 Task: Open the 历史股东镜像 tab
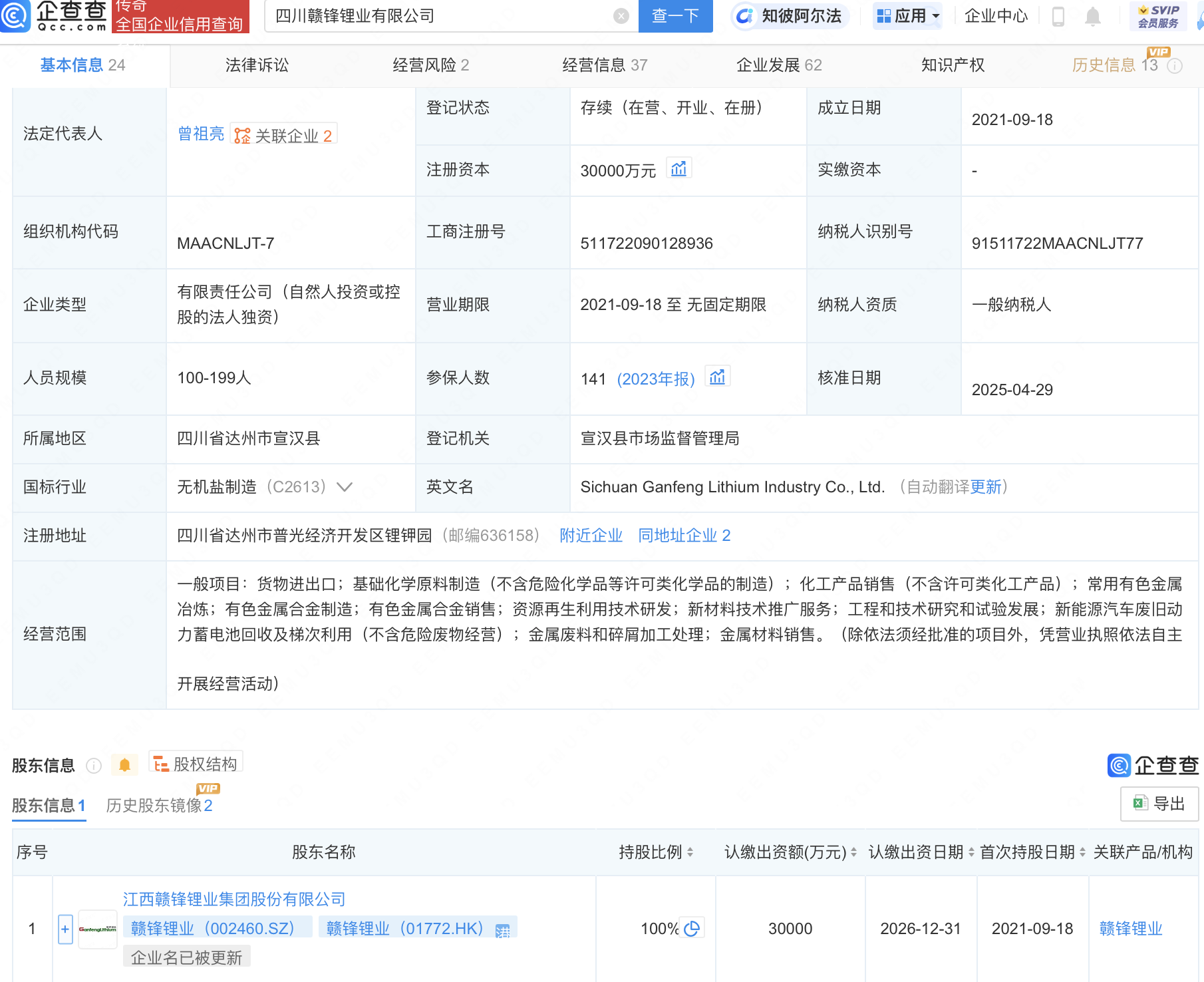click(x=159, y=806)
